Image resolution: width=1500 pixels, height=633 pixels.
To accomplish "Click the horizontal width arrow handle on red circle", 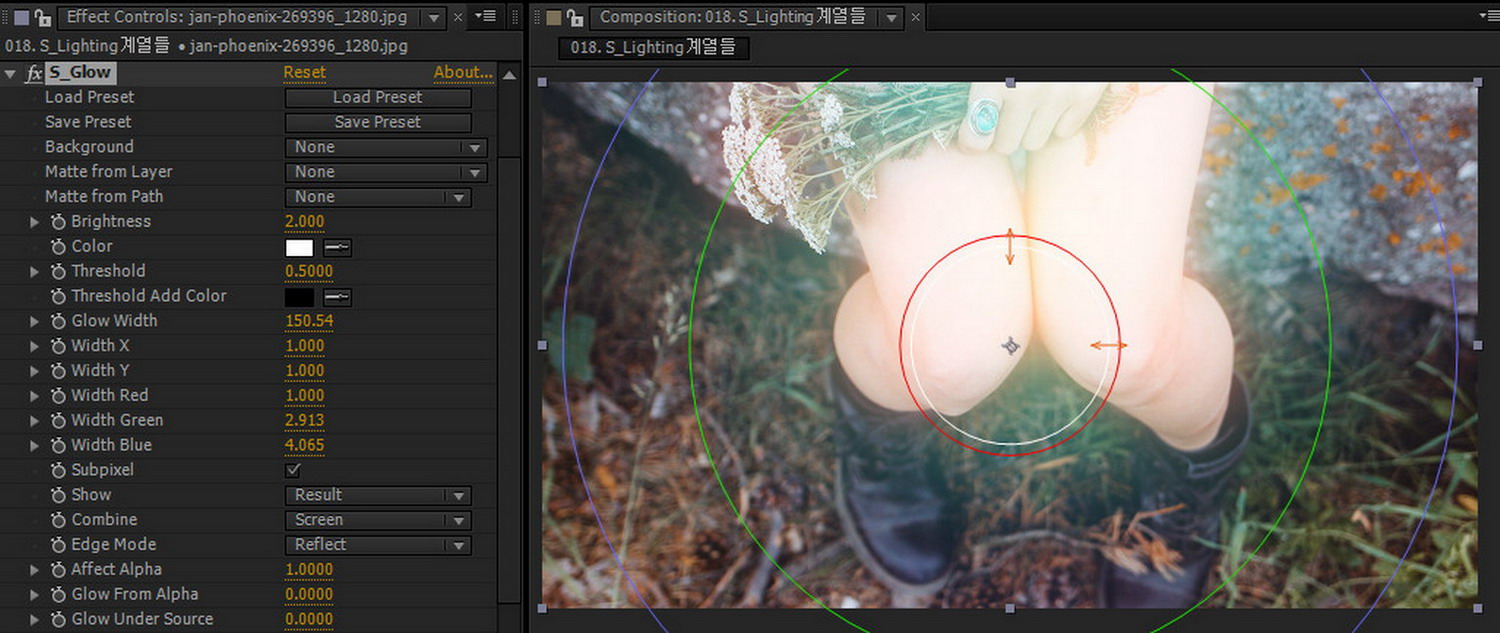I will 1108,345.
